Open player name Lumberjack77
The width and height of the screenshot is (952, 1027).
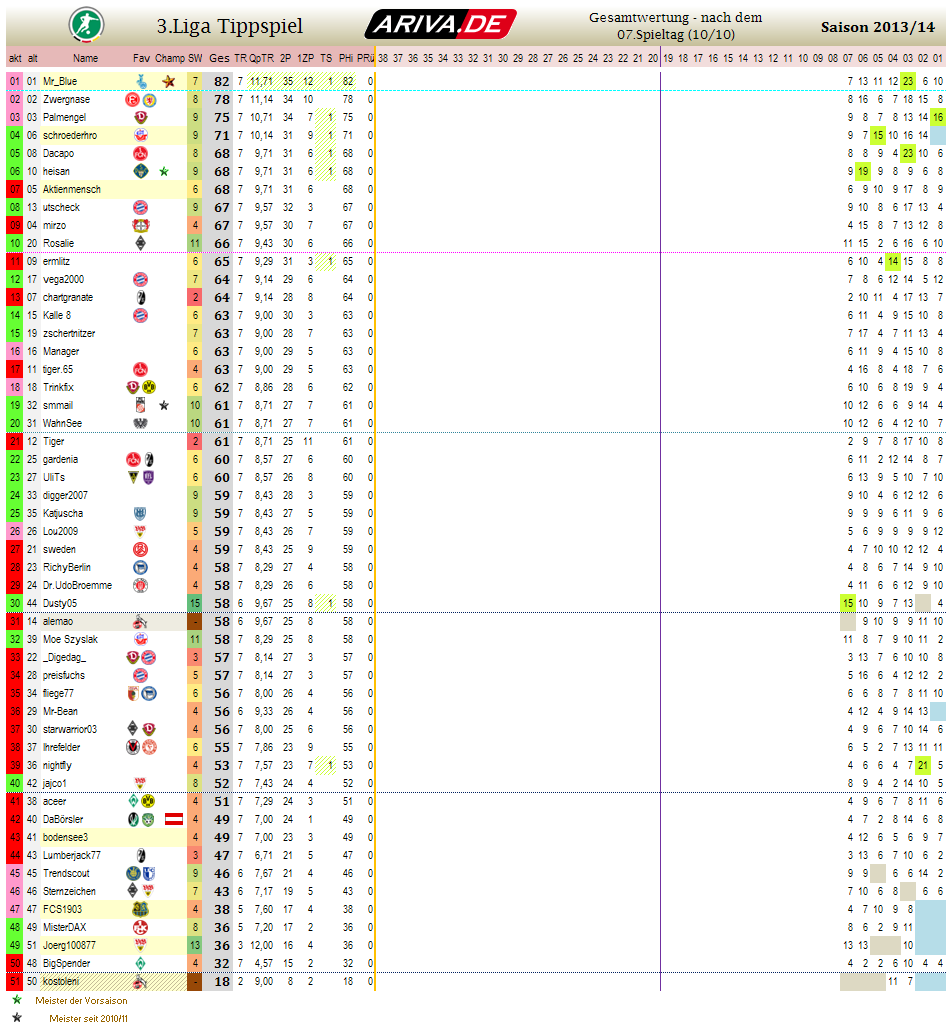point(72,855)
